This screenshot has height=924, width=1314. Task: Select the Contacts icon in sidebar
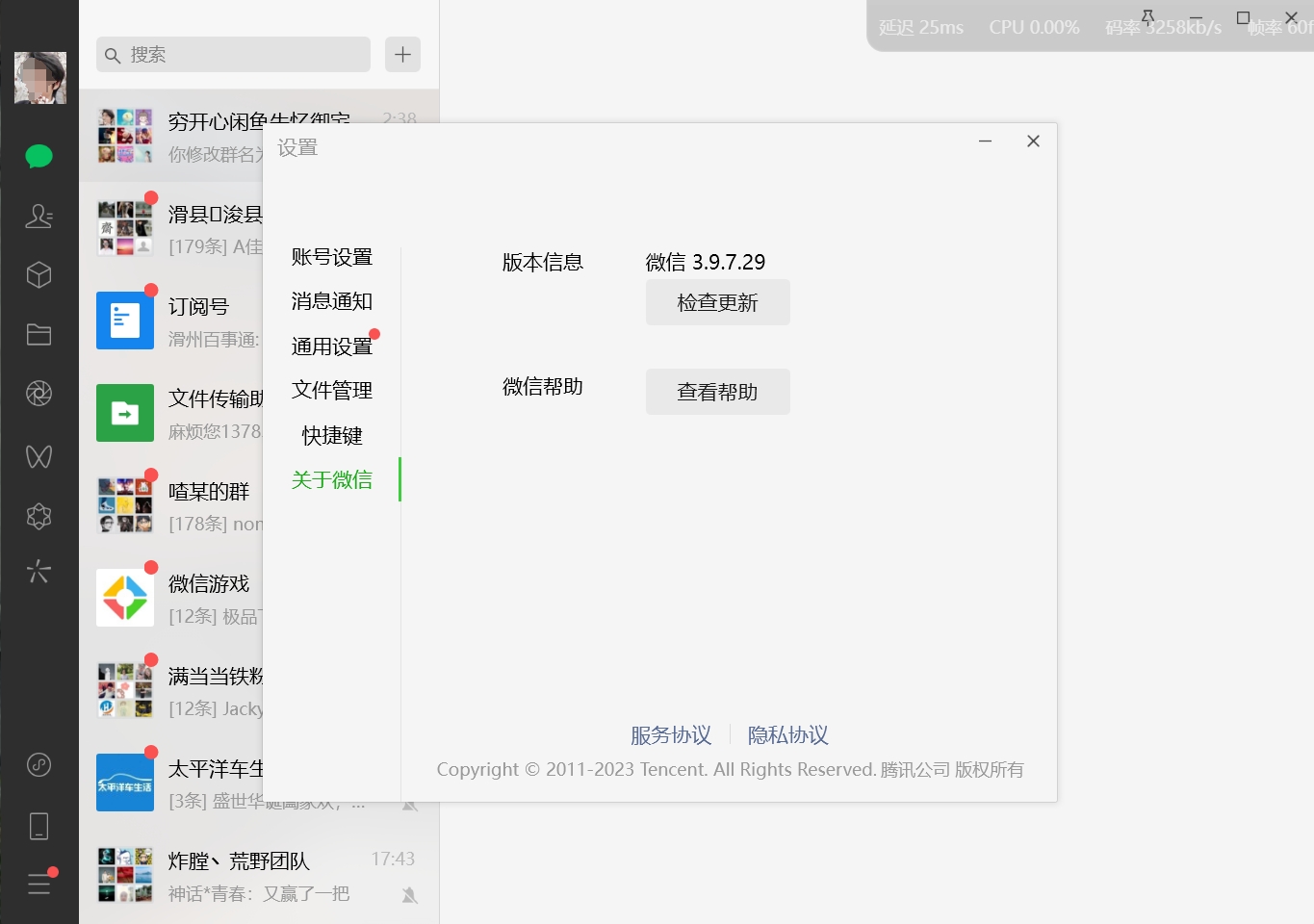point(39,217)
